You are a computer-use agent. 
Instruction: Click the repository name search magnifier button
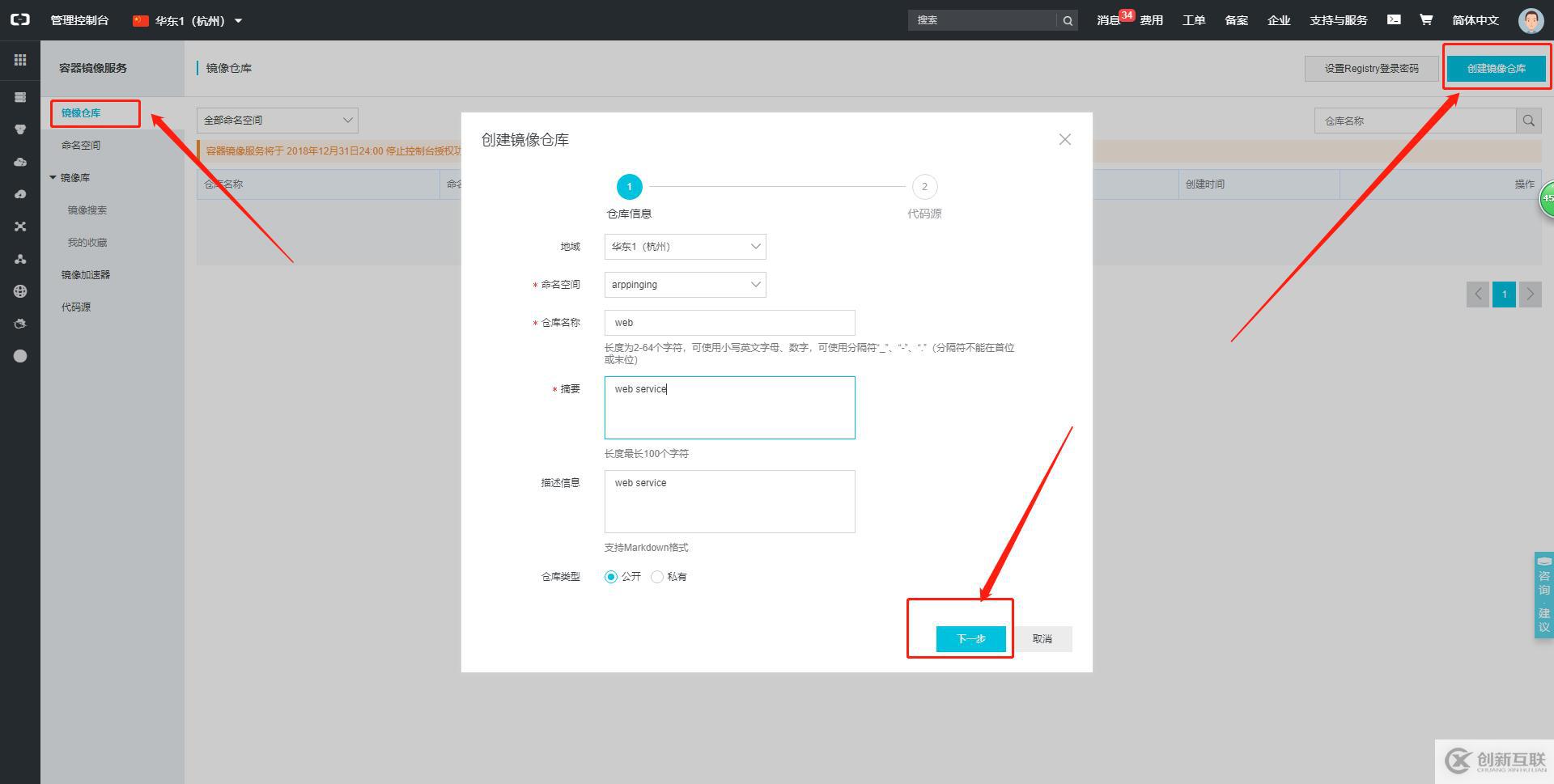coord(1528,121)
